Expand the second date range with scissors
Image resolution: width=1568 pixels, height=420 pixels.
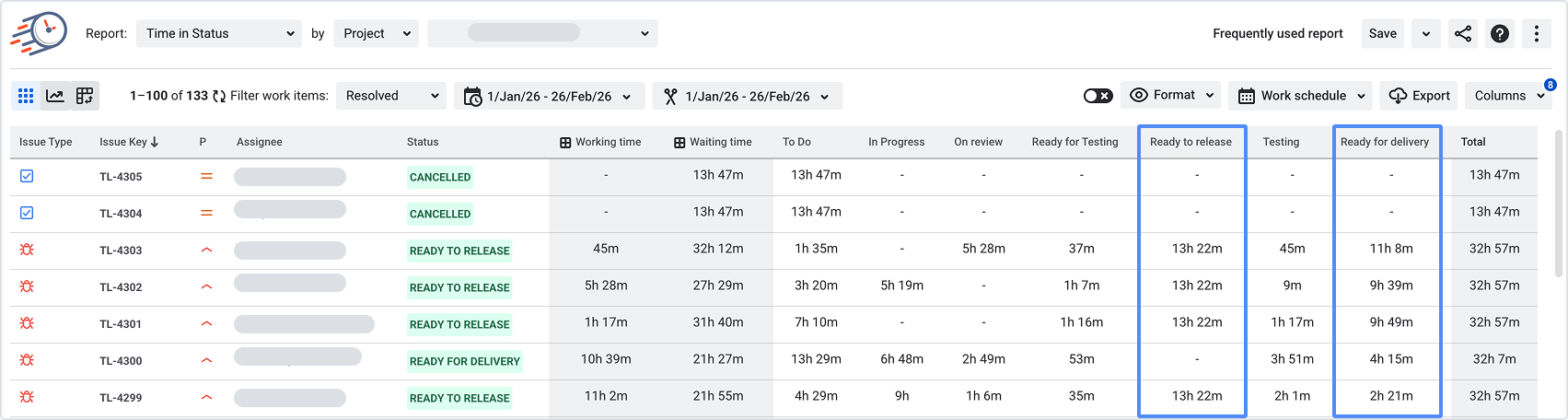748,96
